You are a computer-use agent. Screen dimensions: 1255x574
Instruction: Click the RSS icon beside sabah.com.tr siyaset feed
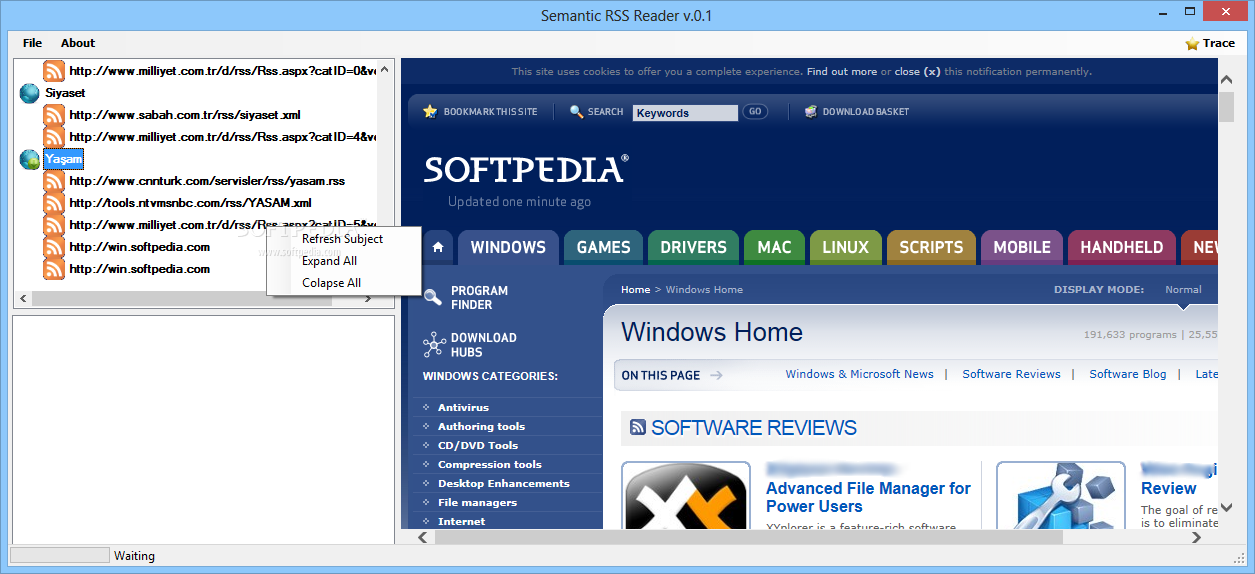pyautogui.click(x=54, y=115)
